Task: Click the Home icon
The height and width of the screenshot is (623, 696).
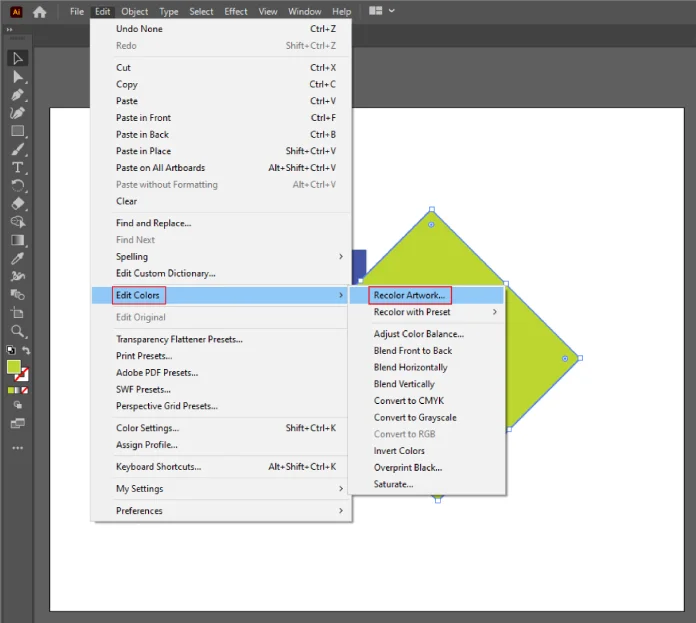Action: [39, 12]
